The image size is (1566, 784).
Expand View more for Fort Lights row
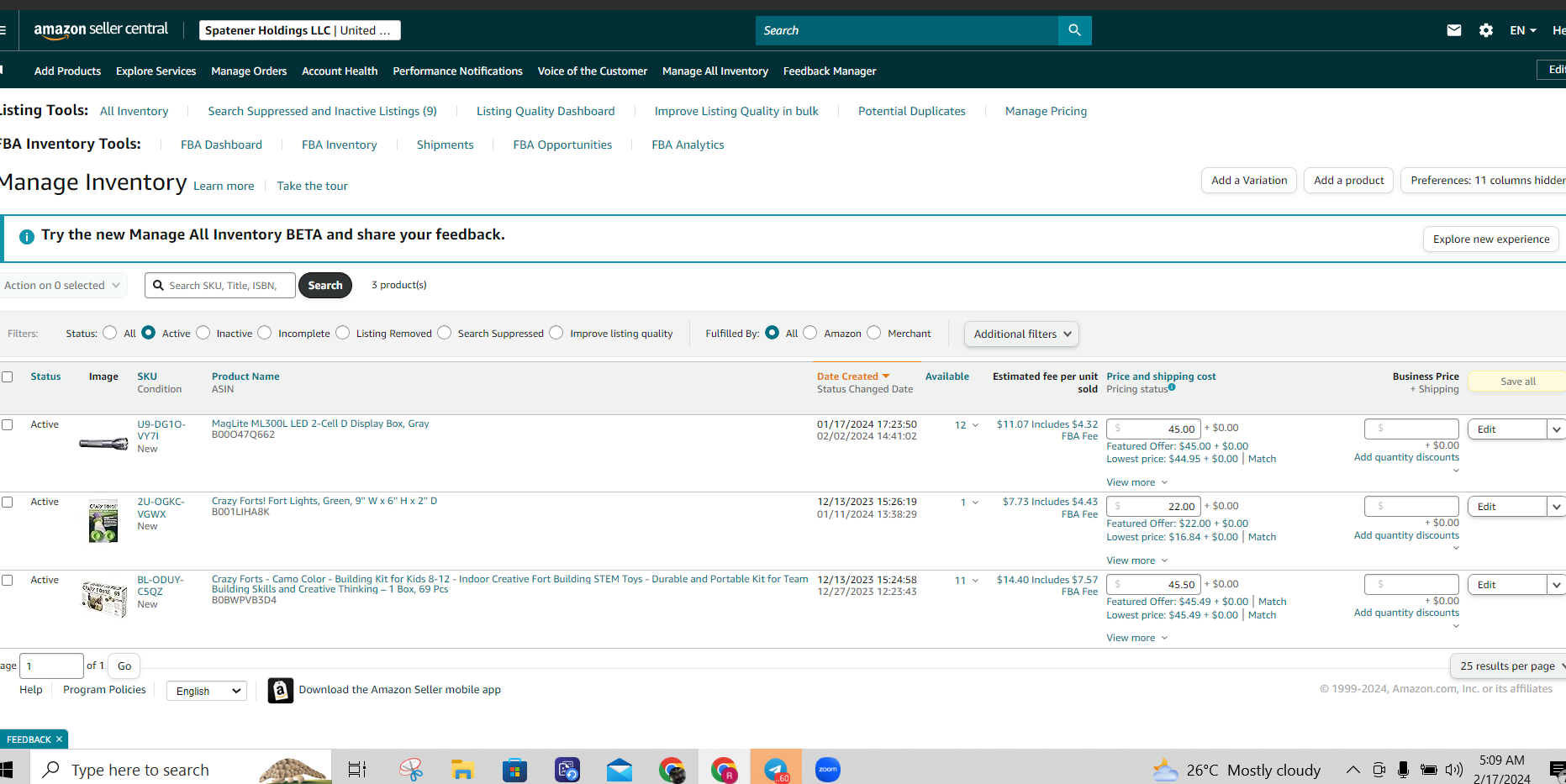1136,560
